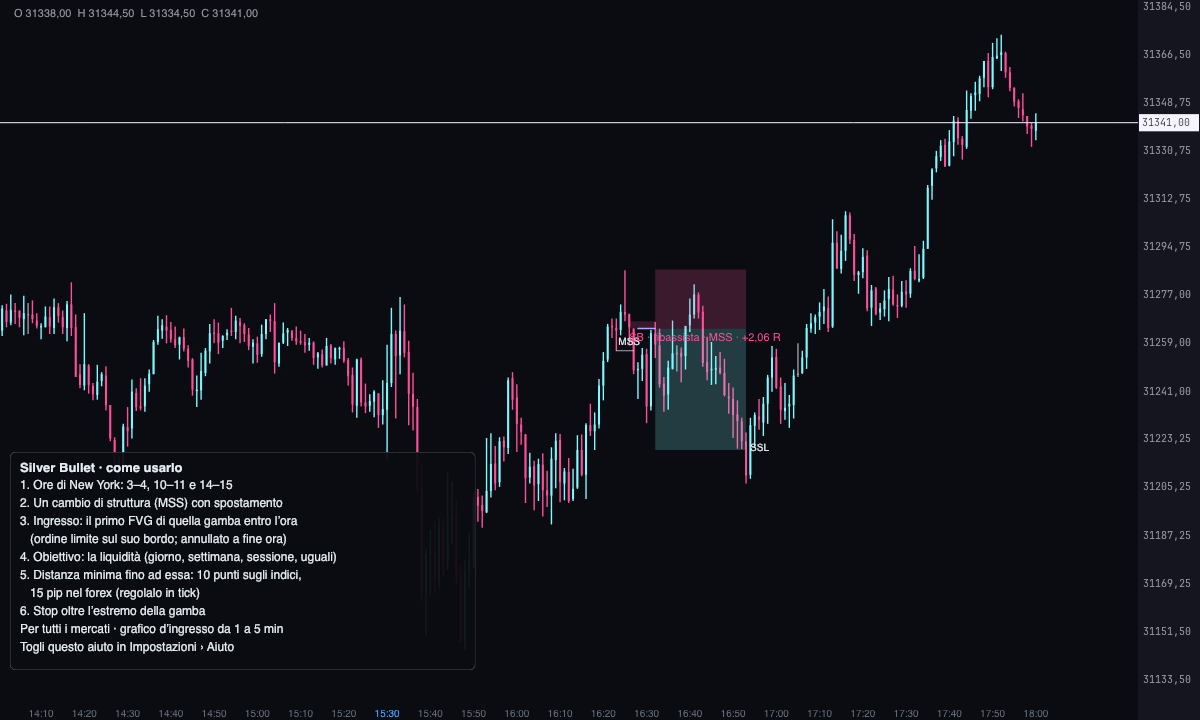Select the red stop-loss zone of the trade
The height and width of the screenshot is (720, 1200).
(x=700, y=299)
